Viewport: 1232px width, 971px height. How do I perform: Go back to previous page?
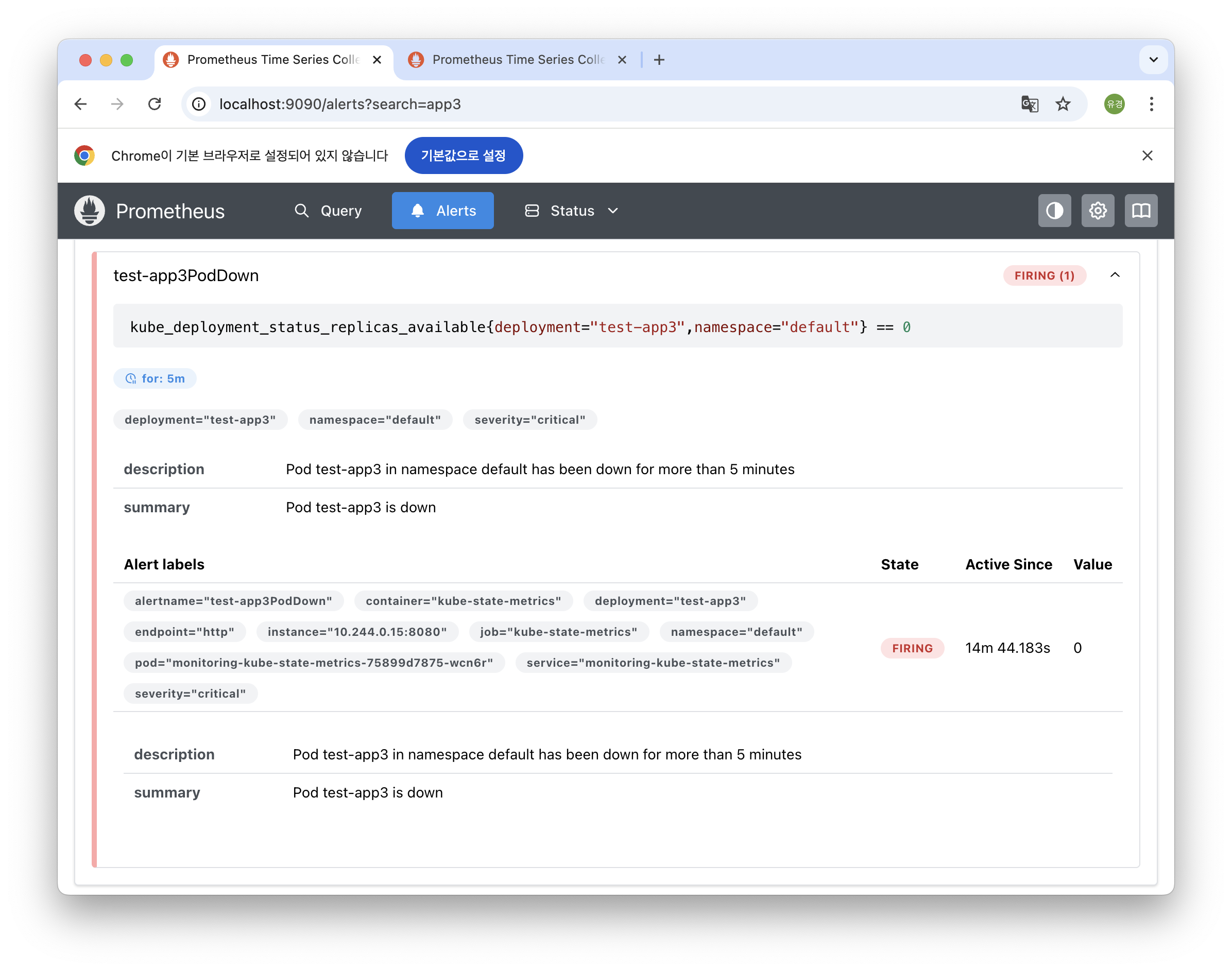tap(81, 104)
